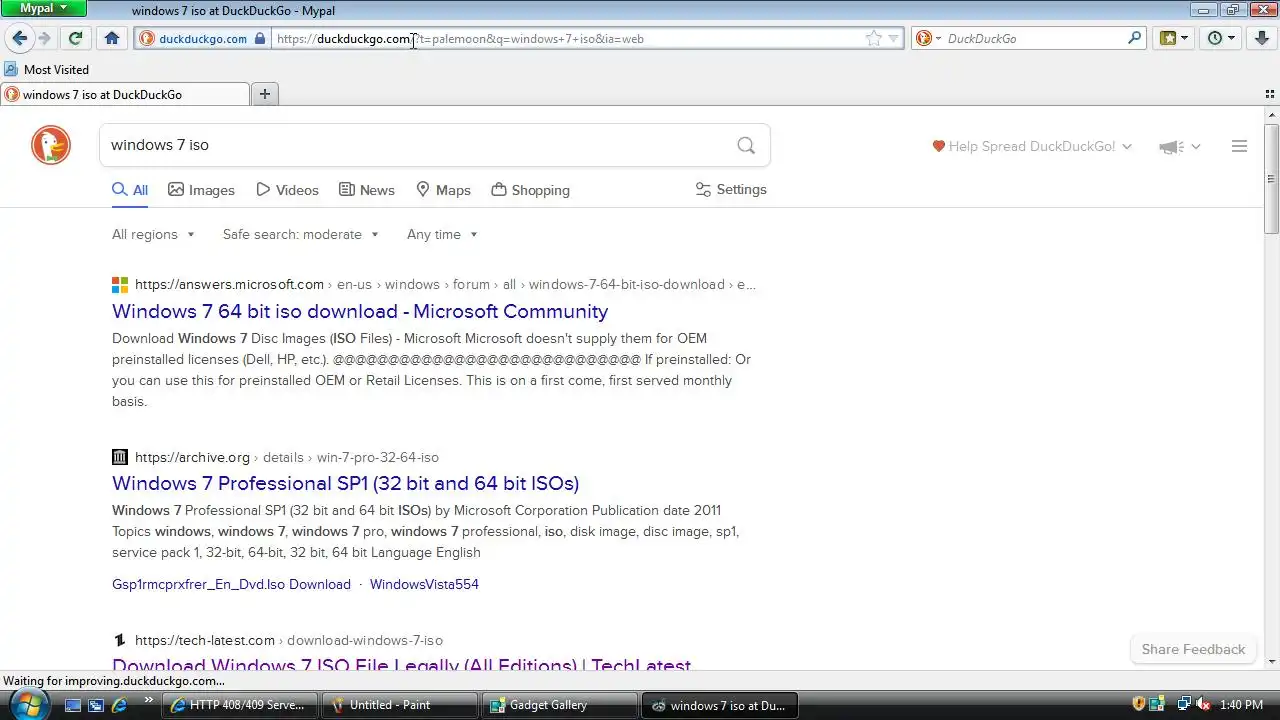1280x720 pixels.
Task: Click the Forward navigation arrow
Action: [44, 38]
